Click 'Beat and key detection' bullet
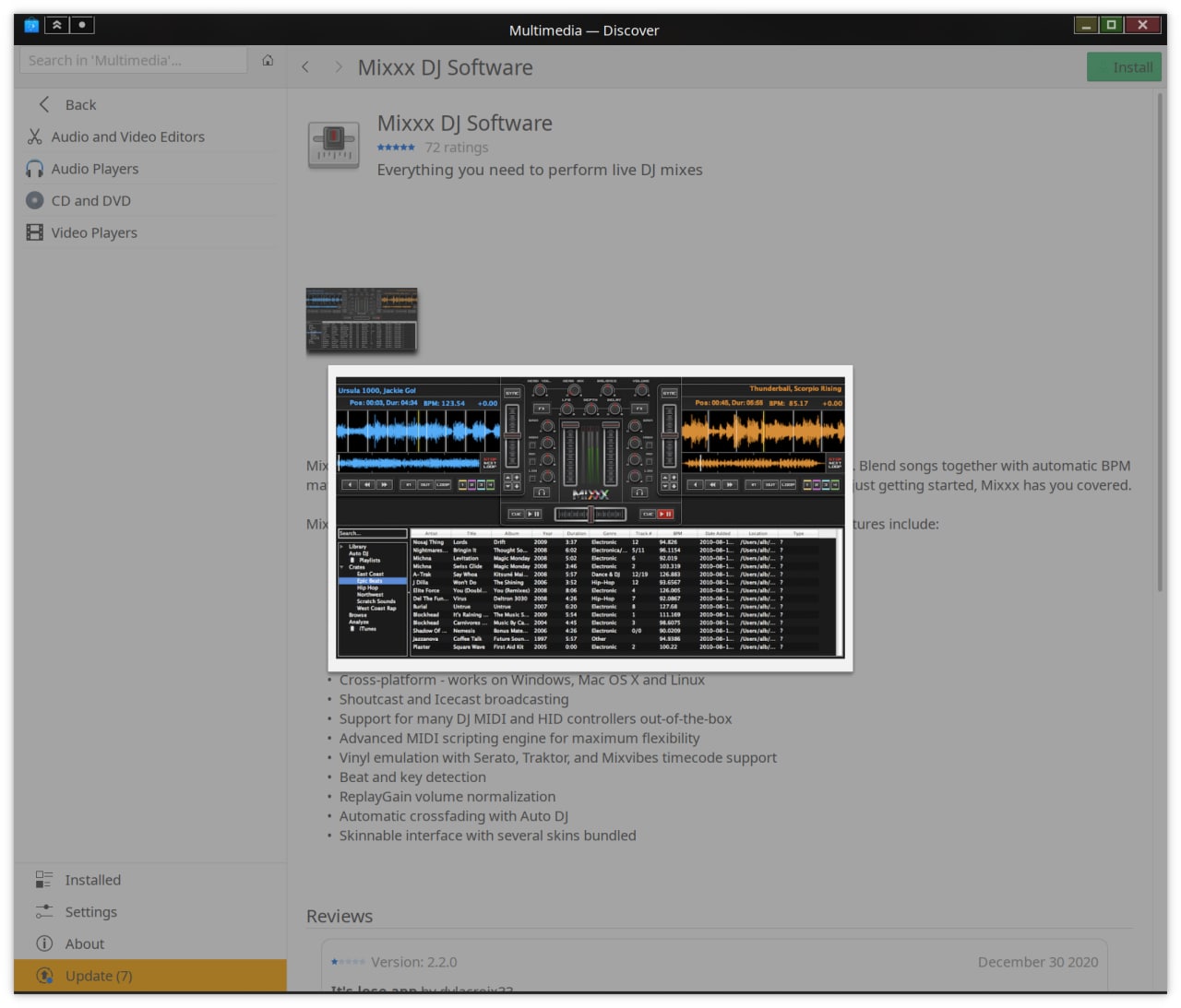This screenshot has width=1181, height=1008. (x=412, y=777)
